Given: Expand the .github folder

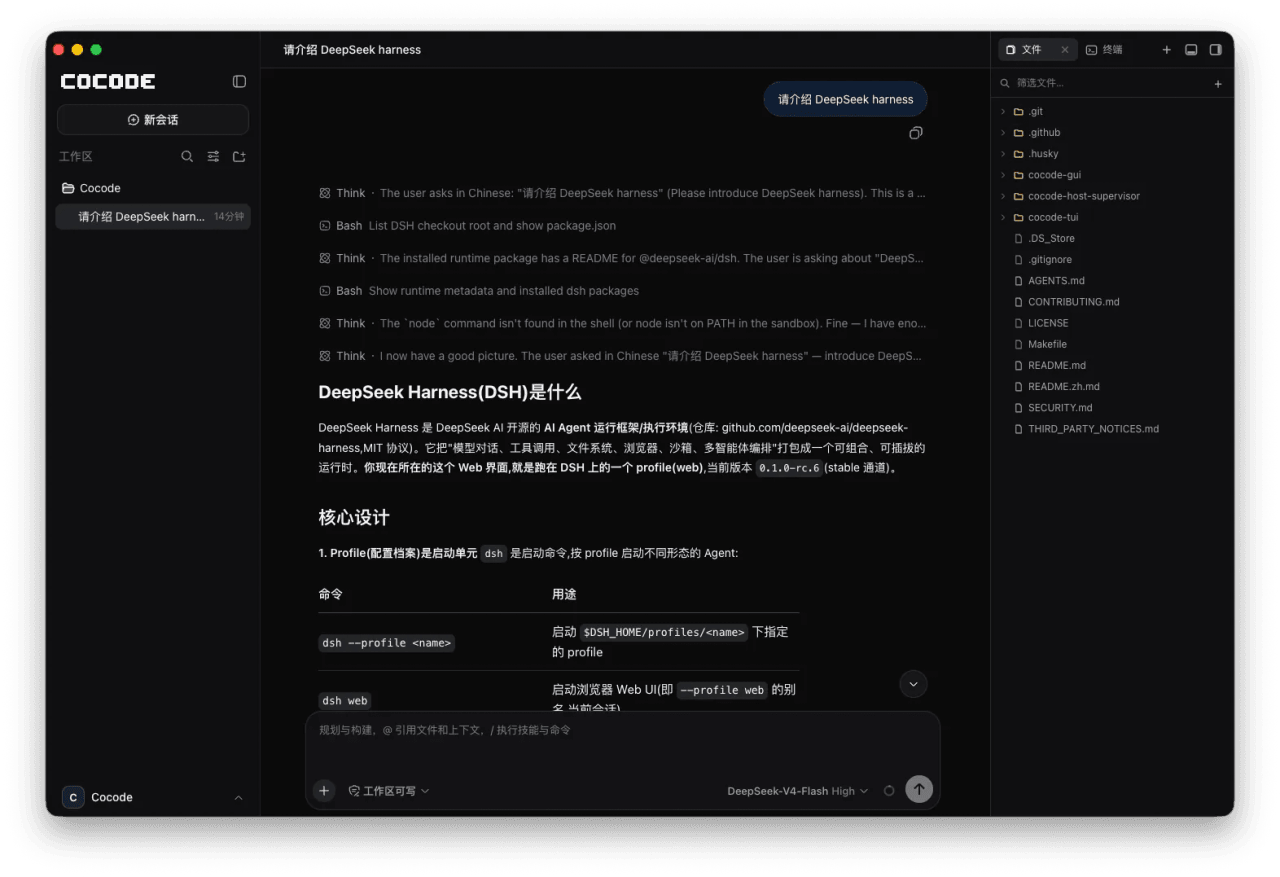Looking at the screenshot, I should [1003, 132].
